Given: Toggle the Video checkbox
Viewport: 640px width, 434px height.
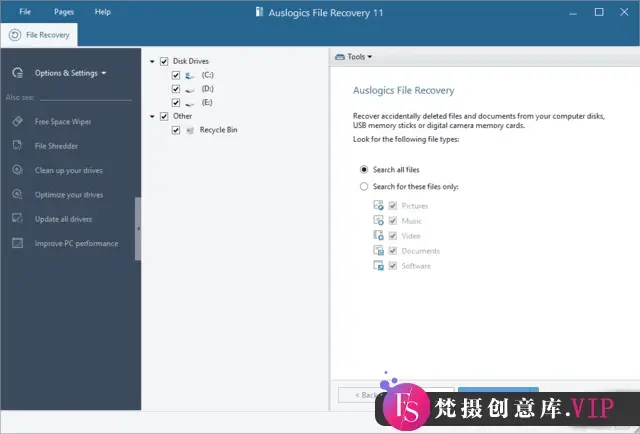Looking at the screenshot, I should [x=393, y=236].
